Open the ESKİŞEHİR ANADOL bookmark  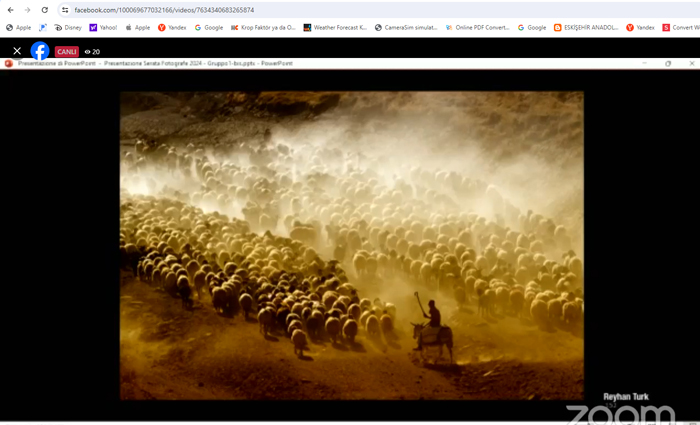click(x=586, y=28)
